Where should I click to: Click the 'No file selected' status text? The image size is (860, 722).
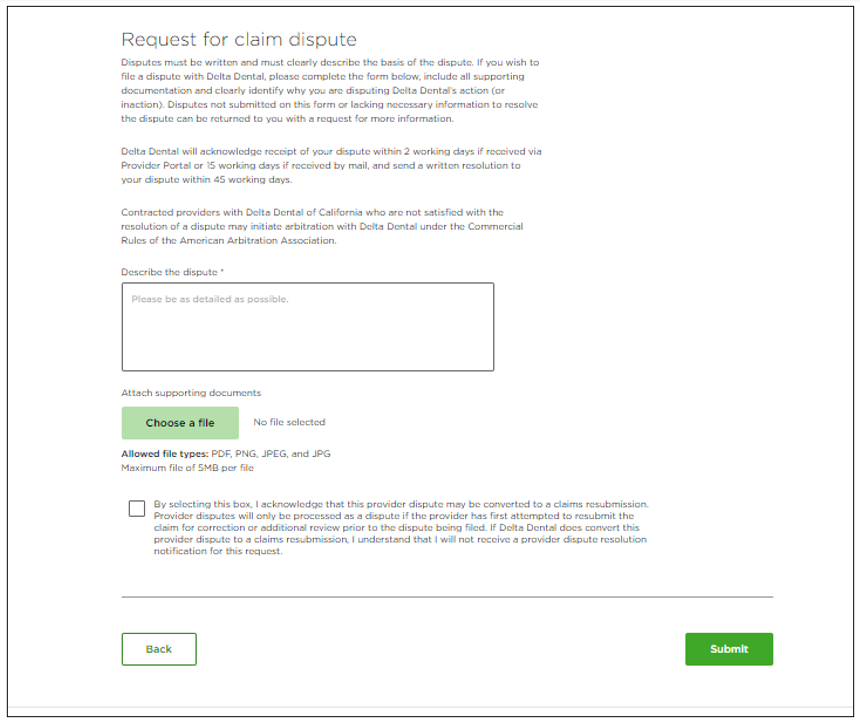(x=289, y=422)
